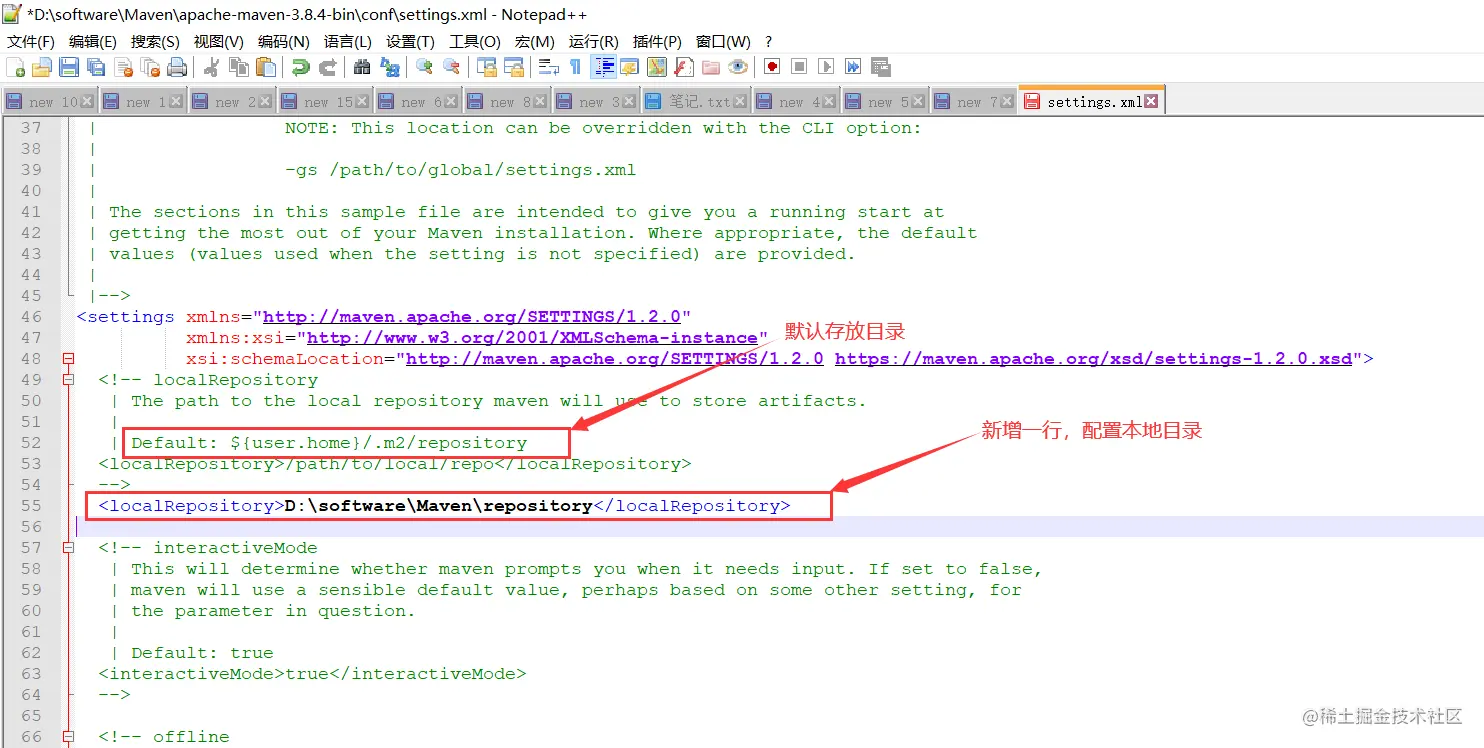Open the user-defined language dialog icon
The image size is (1484, 748).
[x=629, y=67]
